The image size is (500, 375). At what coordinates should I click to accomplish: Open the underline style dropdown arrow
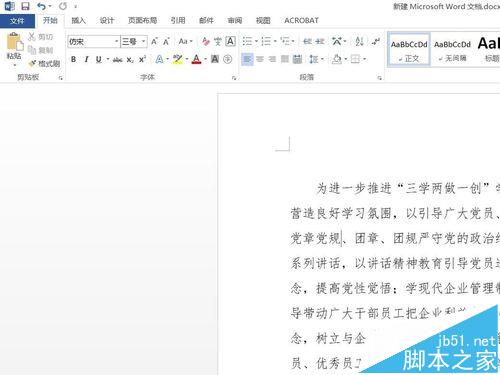(x=108, y=59)
